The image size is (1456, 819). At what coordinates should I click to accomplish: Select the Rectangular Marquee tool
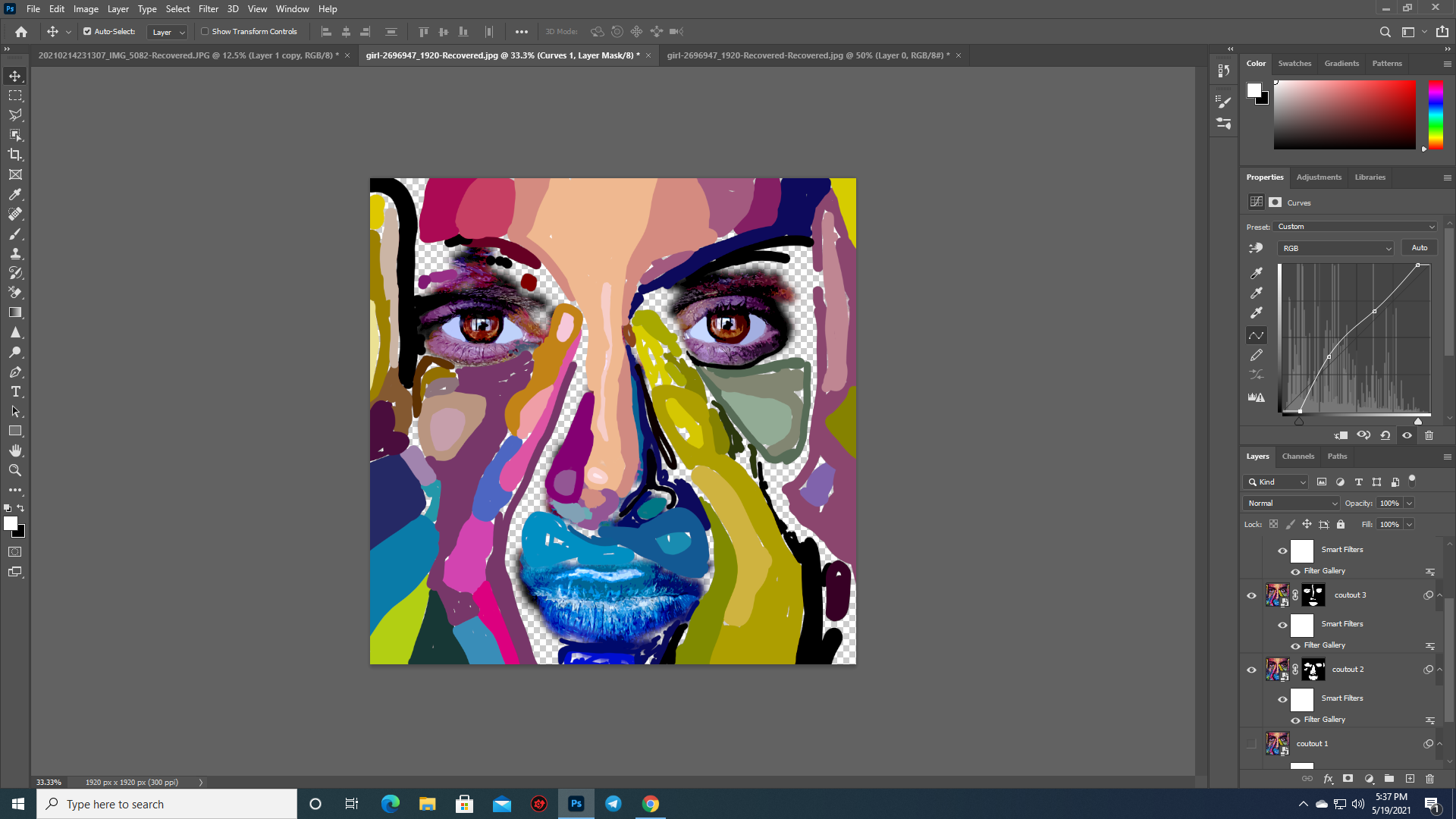(x=15, y=96)
